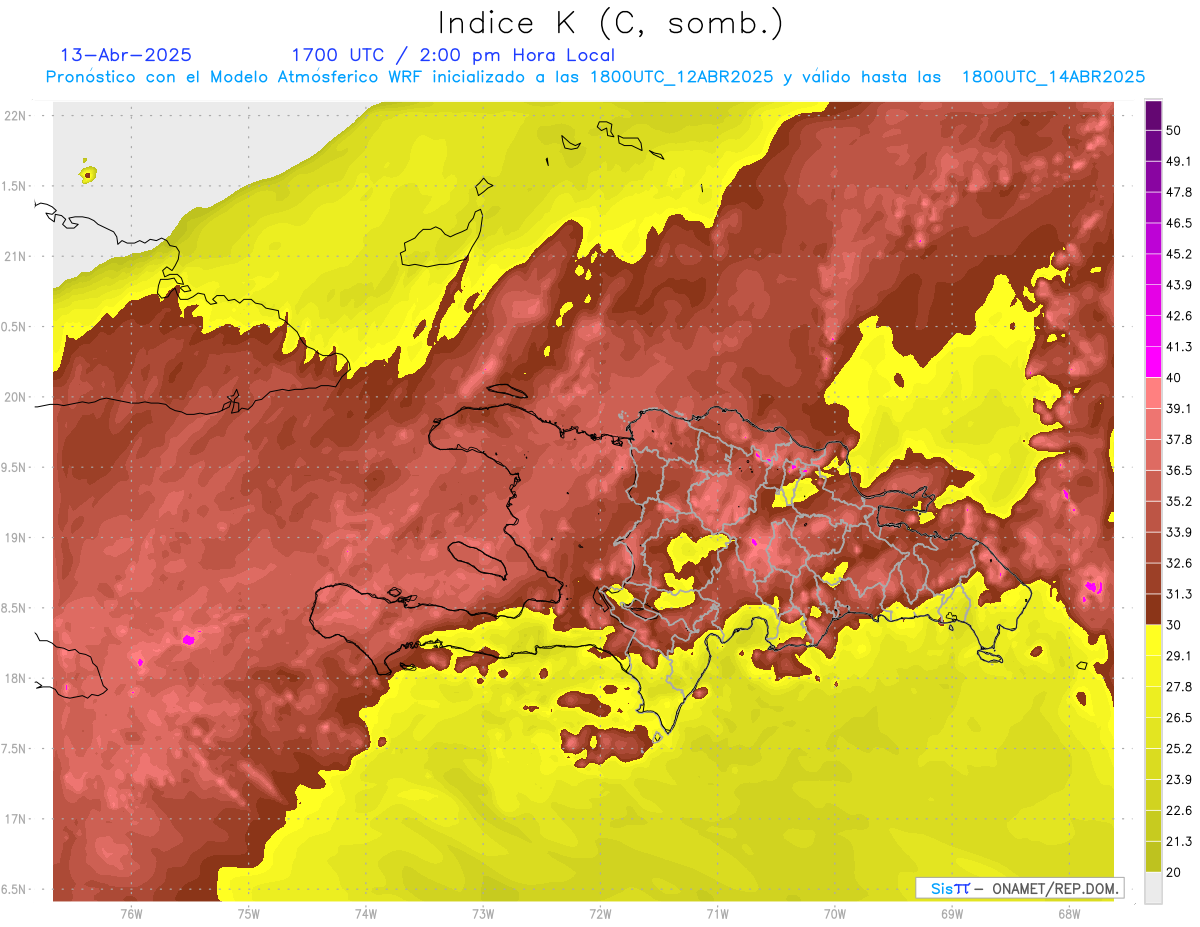Viewport: 1200px width, 927px height.
Task: Click the colorbar value "35.2"
Action: coord(1179,501)
